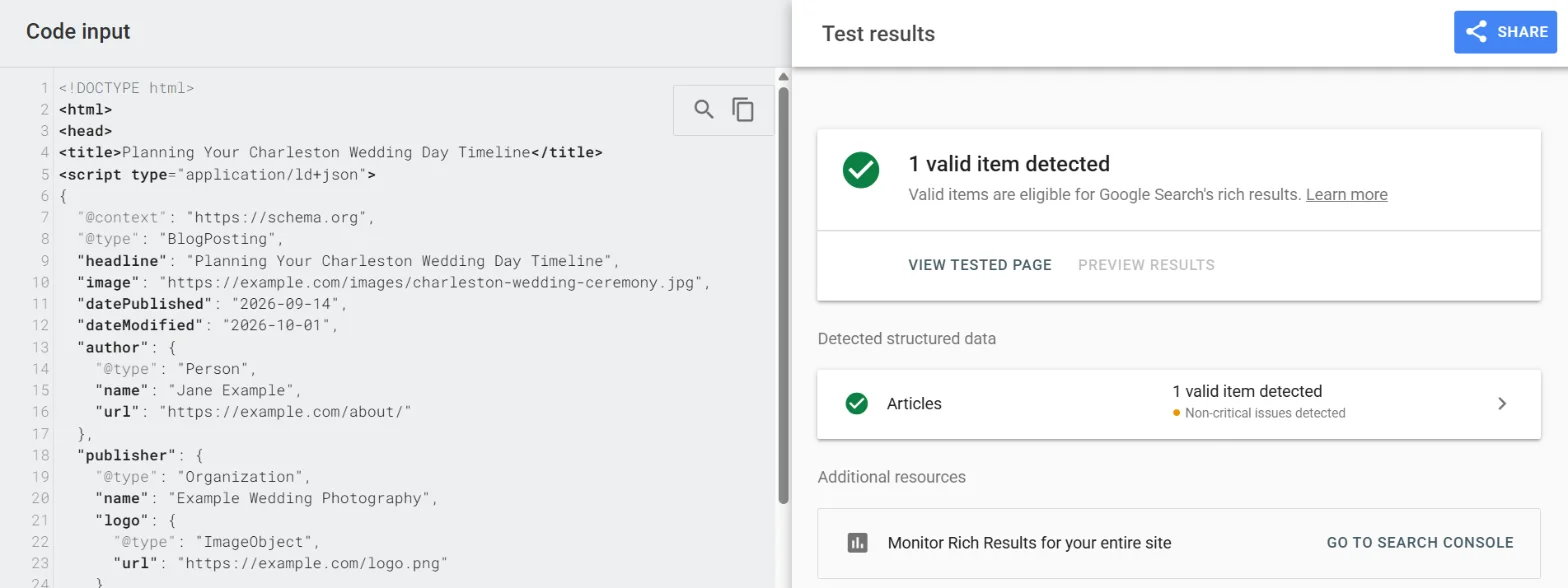Click the Additional resources label
This screenshot has height=588, width=1568.
[x=892, y=477]
